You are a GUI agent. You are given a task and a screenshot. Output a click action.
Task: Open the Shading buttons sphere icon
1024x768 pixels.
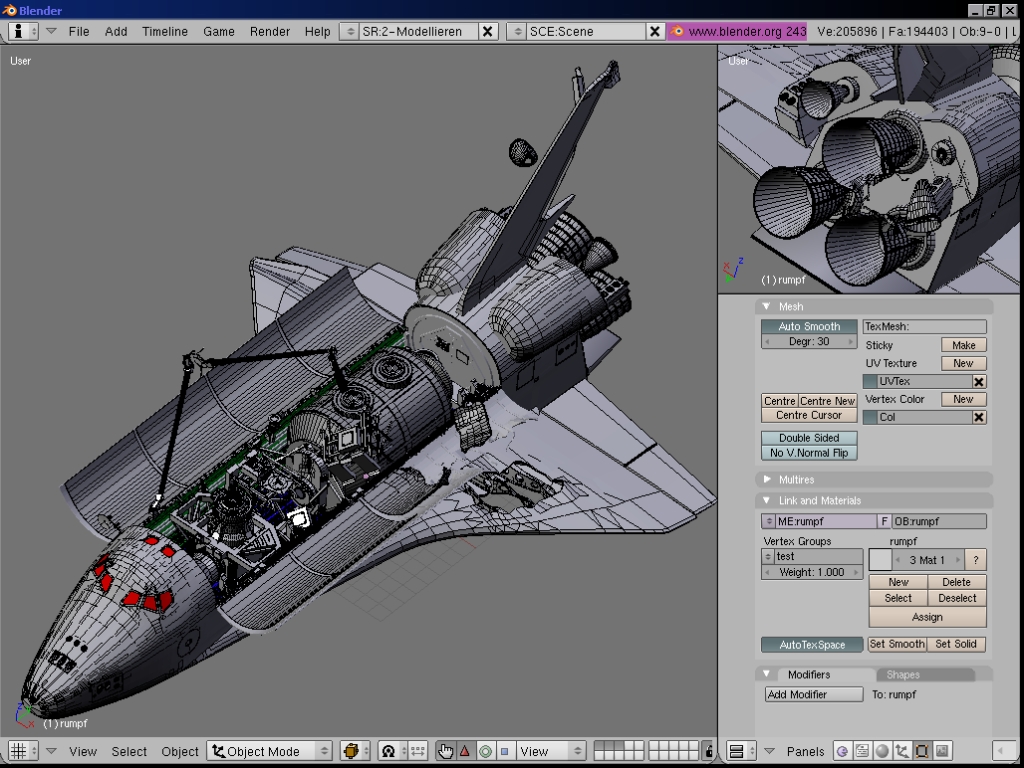tap(882, 751)
